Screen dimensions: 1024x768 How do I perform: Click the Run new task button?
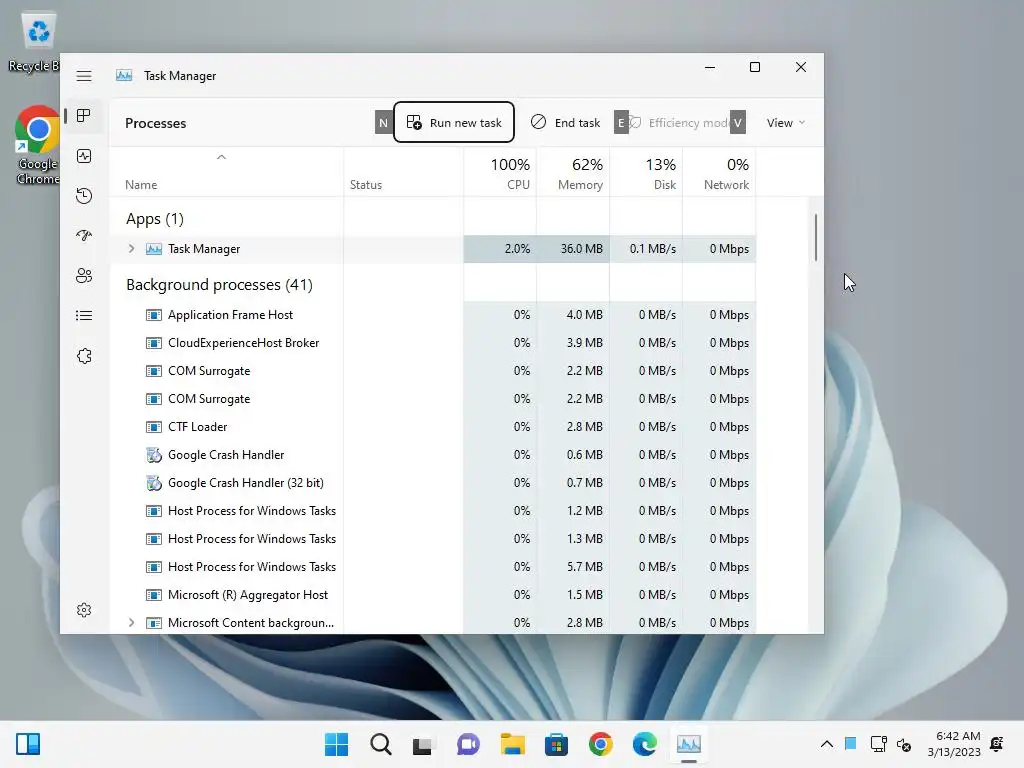click(454, 123)
